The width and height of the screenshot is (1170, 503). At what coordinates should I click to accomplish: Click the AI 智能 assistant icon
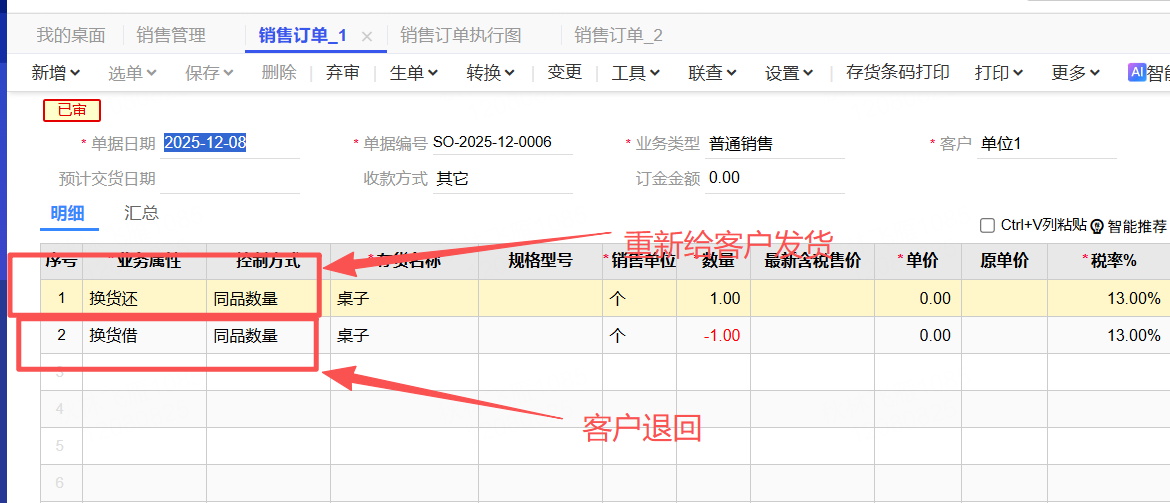click(x=1136, y=73)
